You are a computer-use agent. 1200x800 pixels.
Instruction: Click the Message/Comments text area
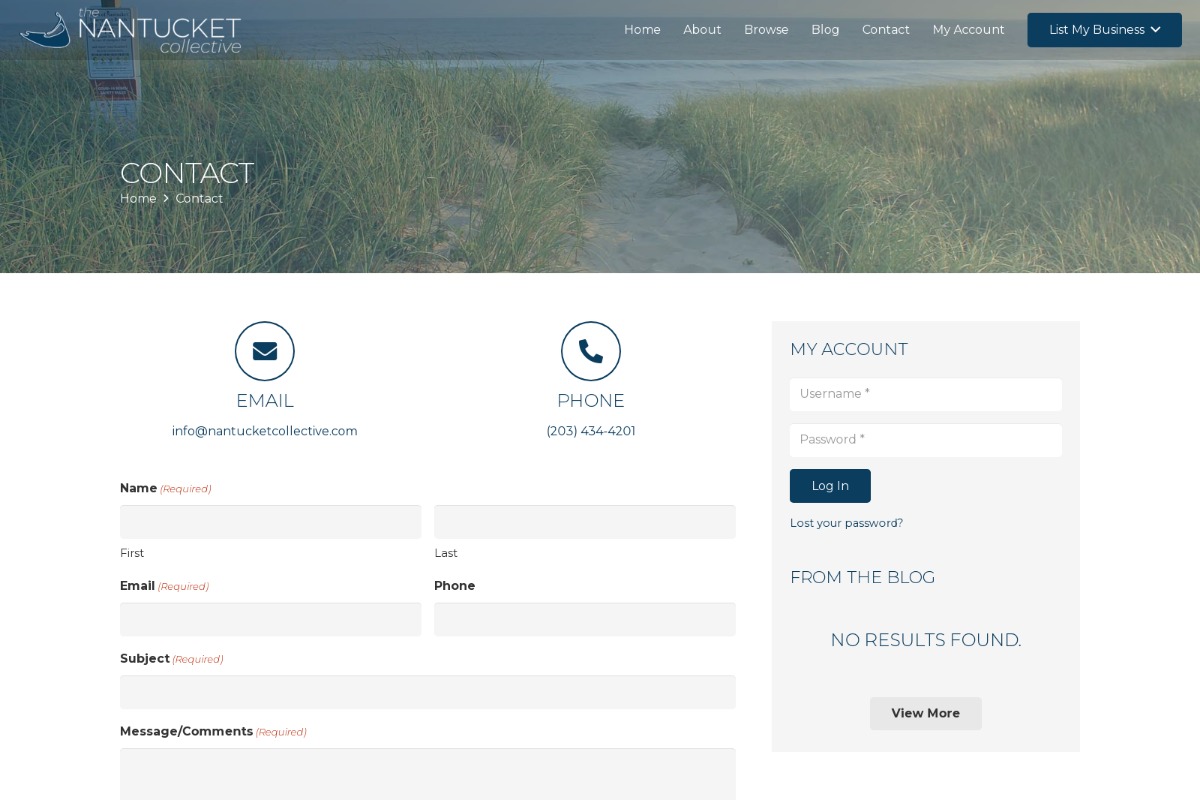point(428,774)
